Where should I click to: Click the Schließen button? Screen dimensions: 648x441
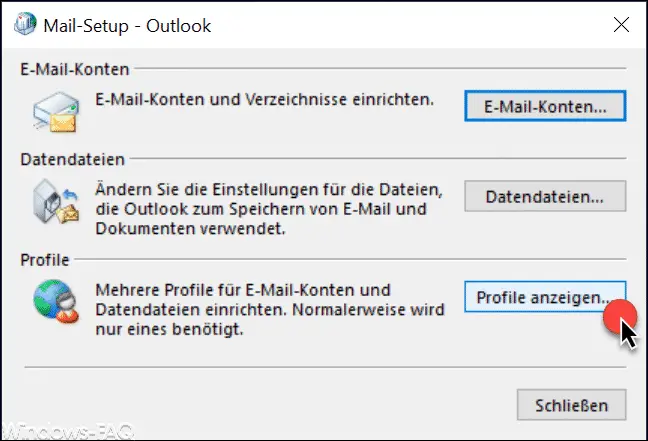tap(572, 405)
